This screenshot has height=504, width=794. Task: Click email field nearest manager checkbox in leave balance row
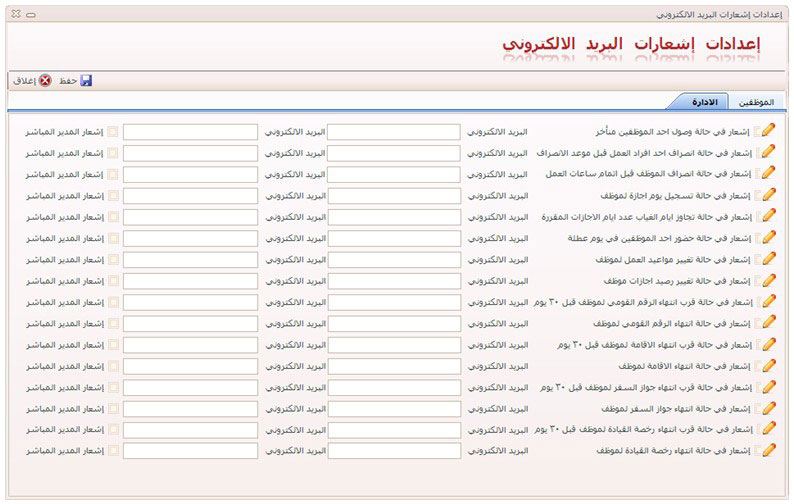click(x=190, y=281)
